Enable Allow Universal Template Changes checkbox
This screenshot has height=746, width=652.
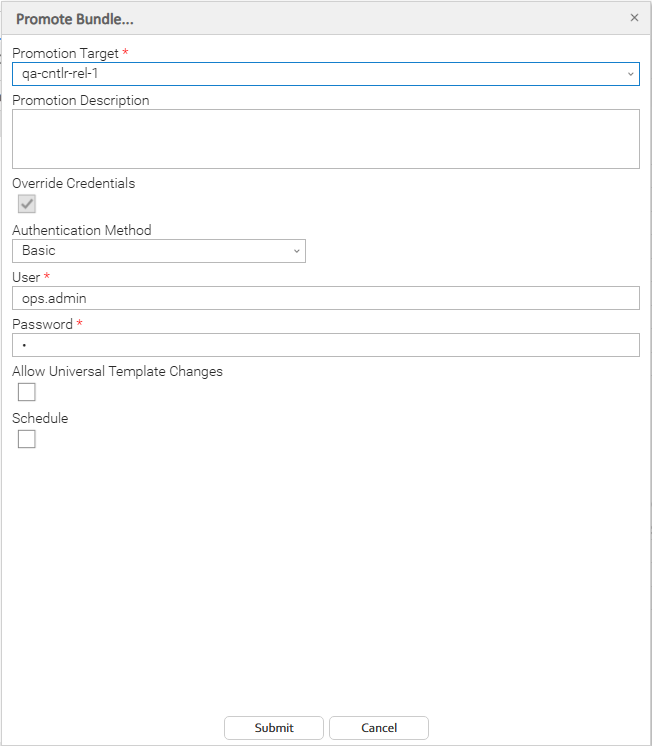[x=27, y=392]
